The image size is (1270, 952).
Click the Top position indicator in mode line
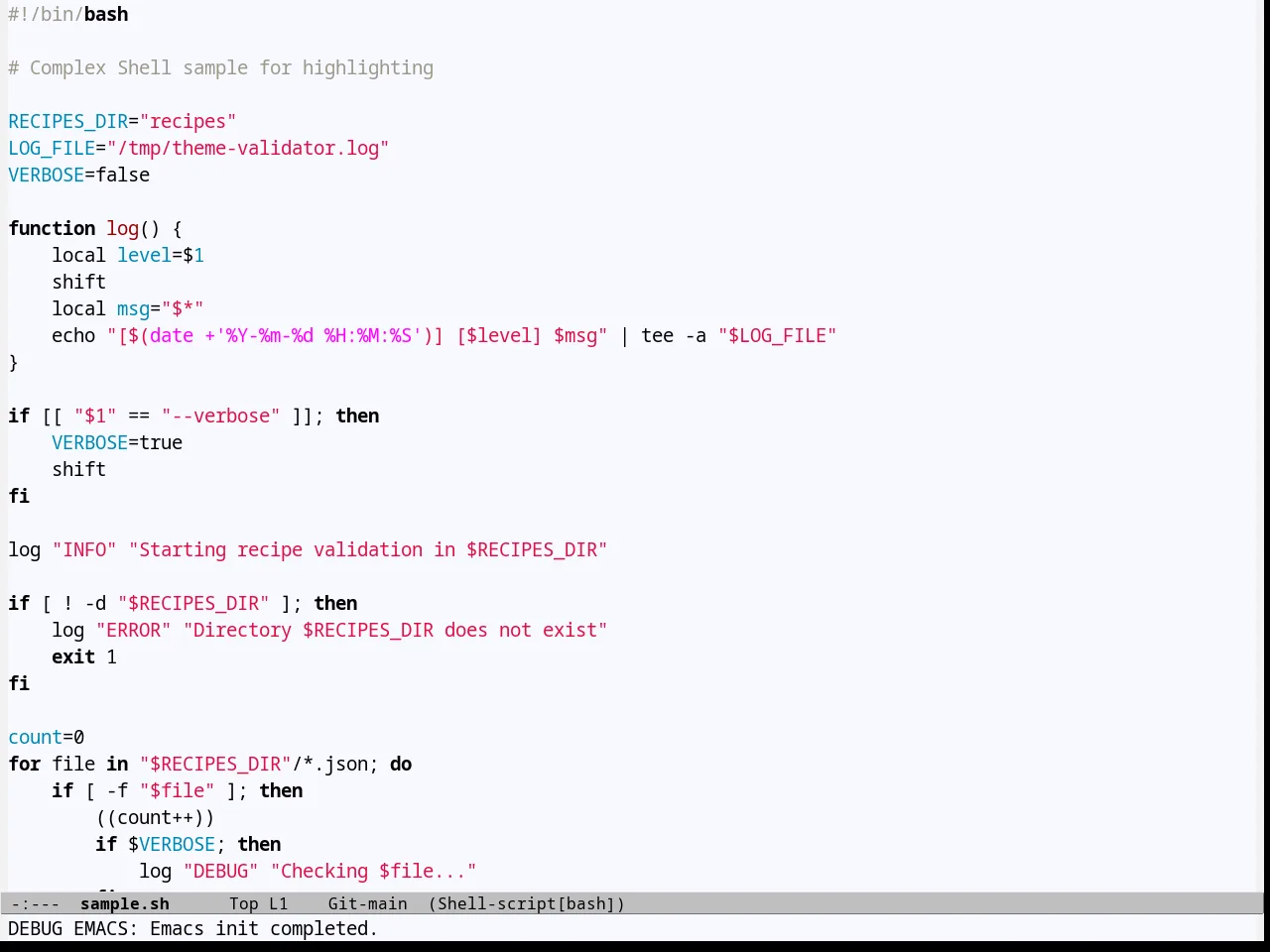[x=244, y=903]
